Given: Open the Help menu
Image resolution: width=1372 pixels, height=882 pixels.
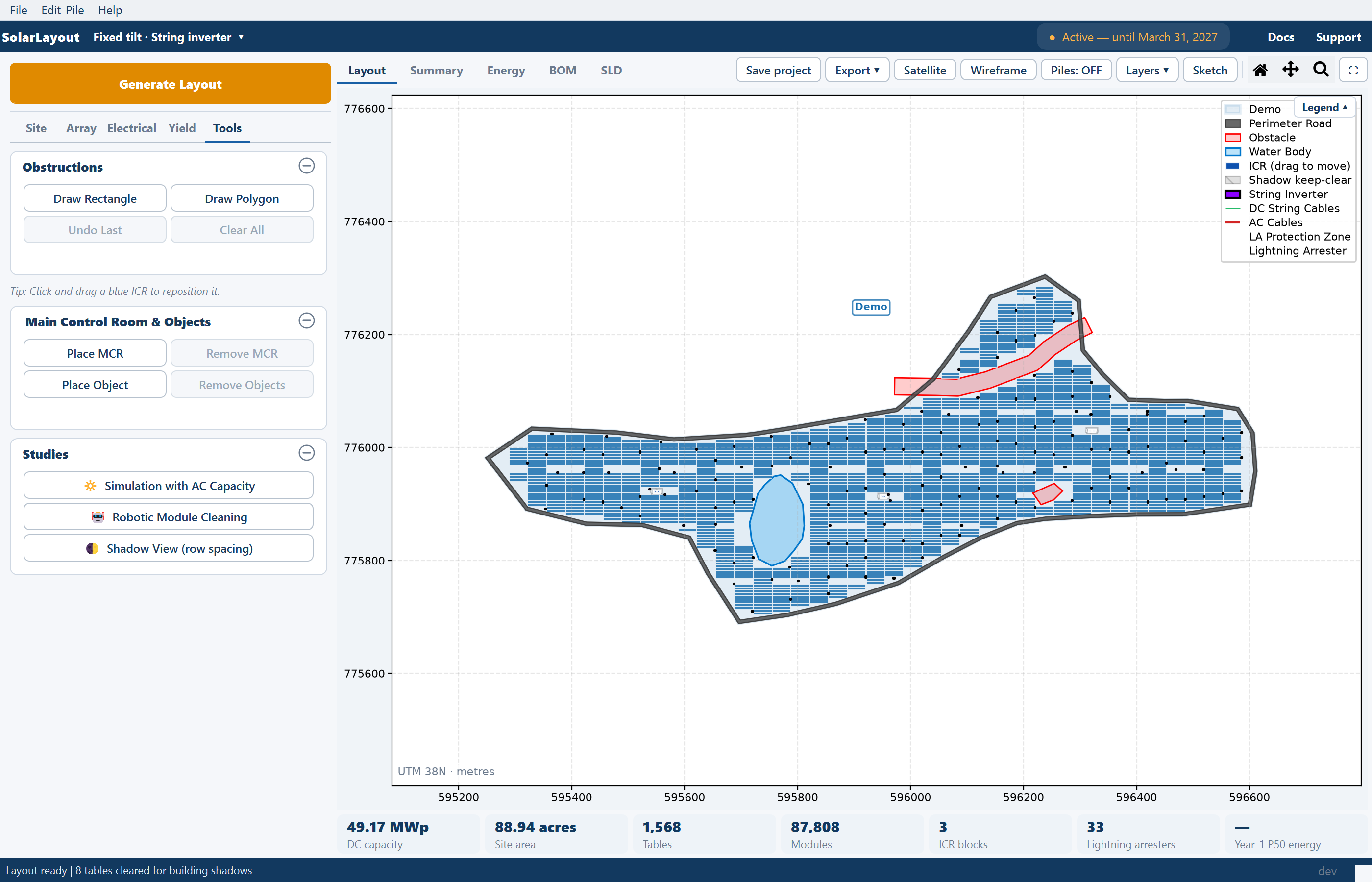Looking at the screenshot, I should [110, 10].
